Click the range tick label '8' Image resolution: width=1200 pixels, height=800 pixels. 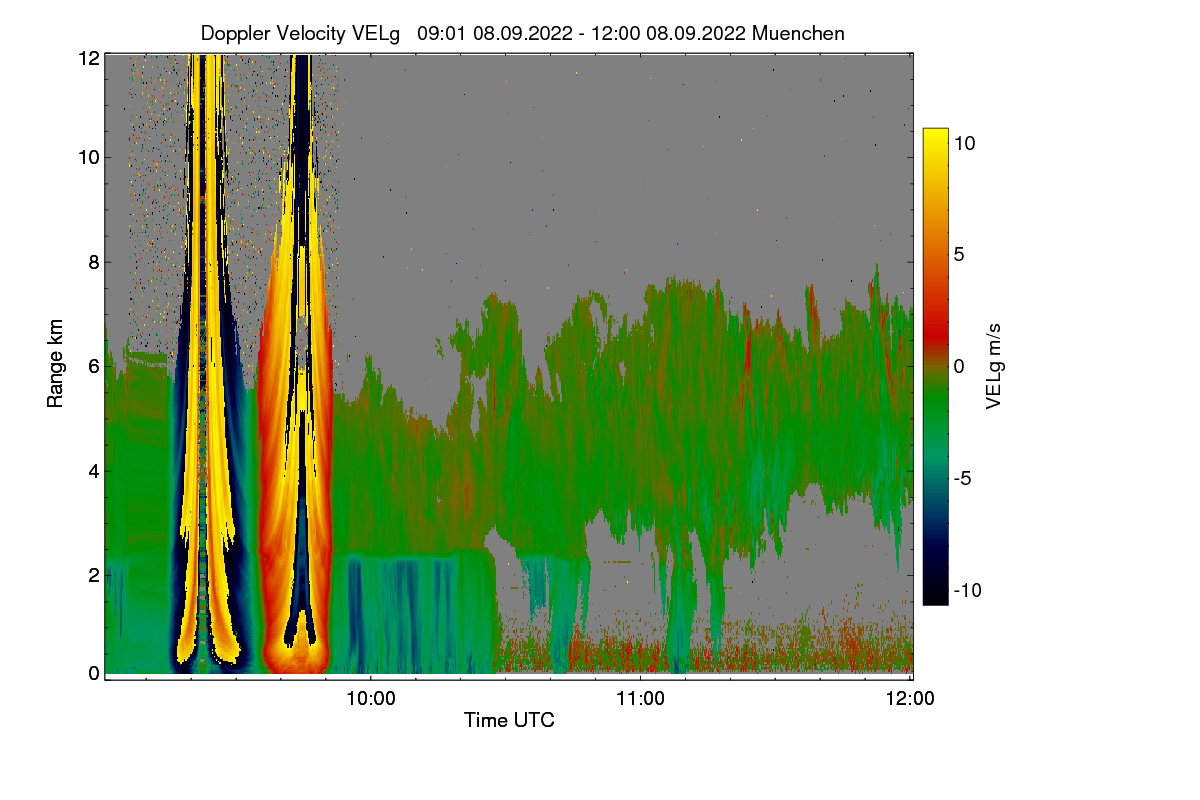(x=94, y=263)
